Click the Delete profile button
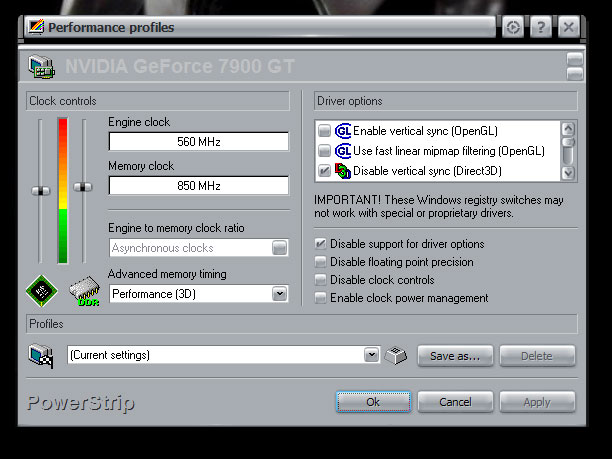Image resolution: width=612 pixels, height=459 pixels. [x=537, y=356]
